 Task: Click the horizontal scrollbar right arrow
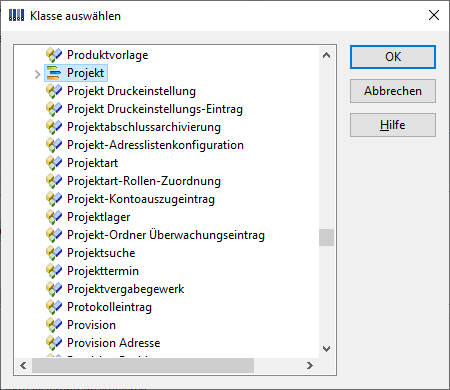coord(310,366)
